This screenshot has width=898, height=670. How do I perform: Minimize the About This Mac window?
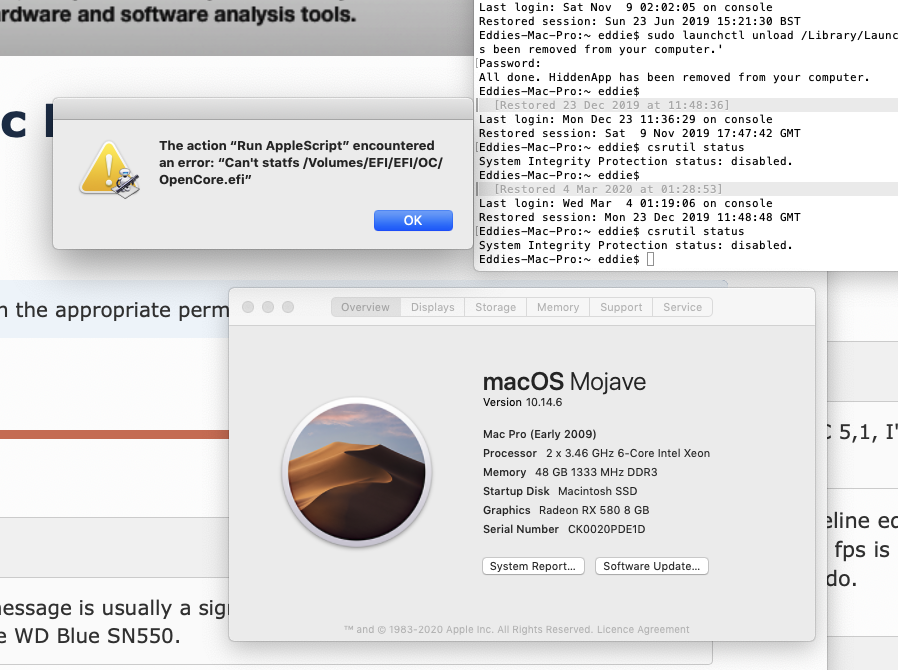pyautogui.click(x=268, y=307)
